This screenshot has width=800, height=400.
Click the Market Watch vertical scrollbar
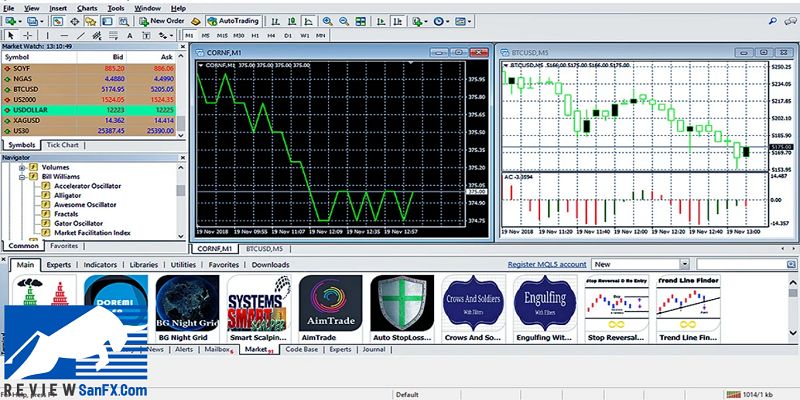click(181, 98)
